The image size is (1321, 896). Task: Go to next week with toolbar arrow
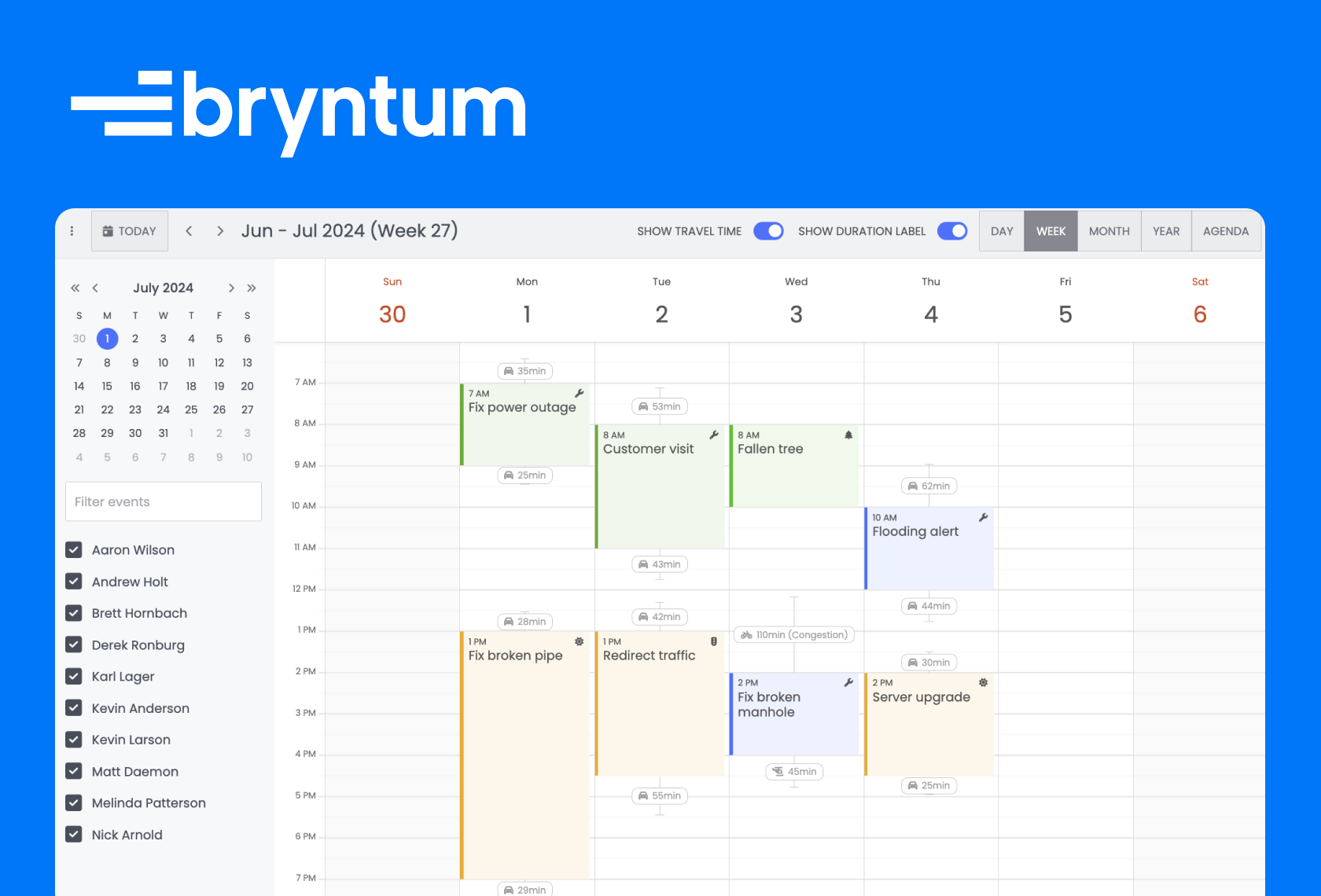(x=220, y=231)
